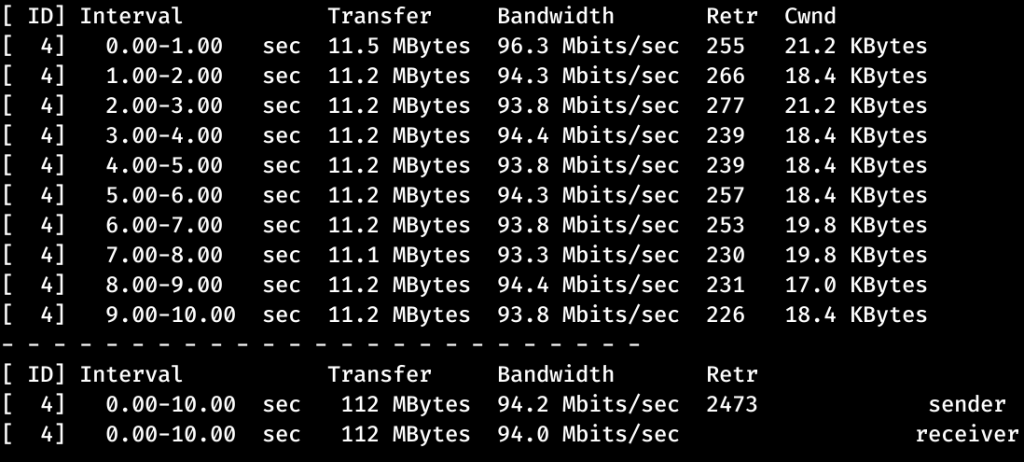Click the retransmit count 226
Image resolution: width=1024 pixels, height=462 pixels.
pos(725,316)
